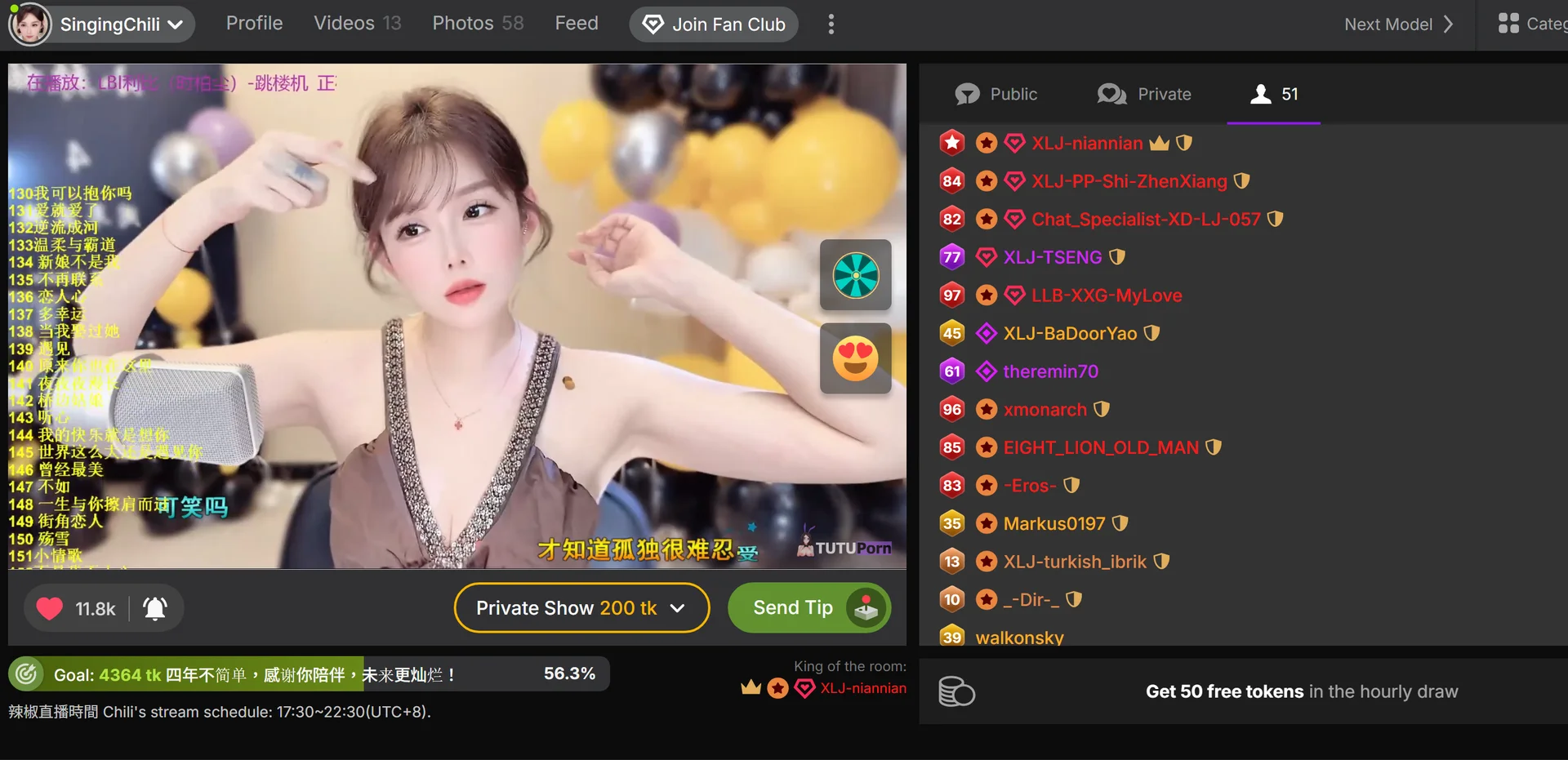Open the Categories grid icon

[x=1508, y=24]
